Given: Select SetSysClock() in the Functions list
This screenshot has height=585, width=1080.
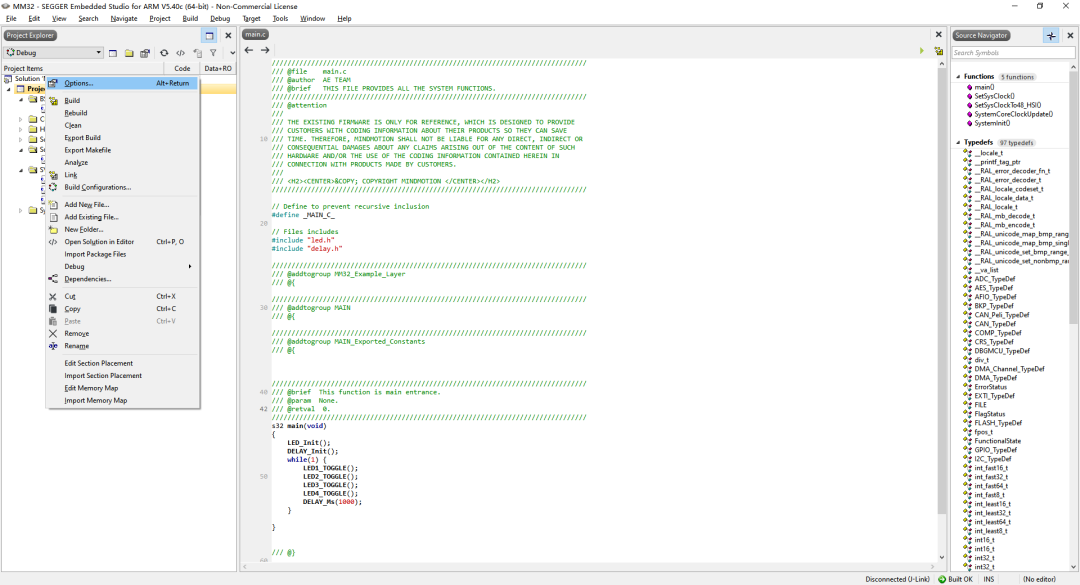Looking at the screenshot, I should point(994,96).
